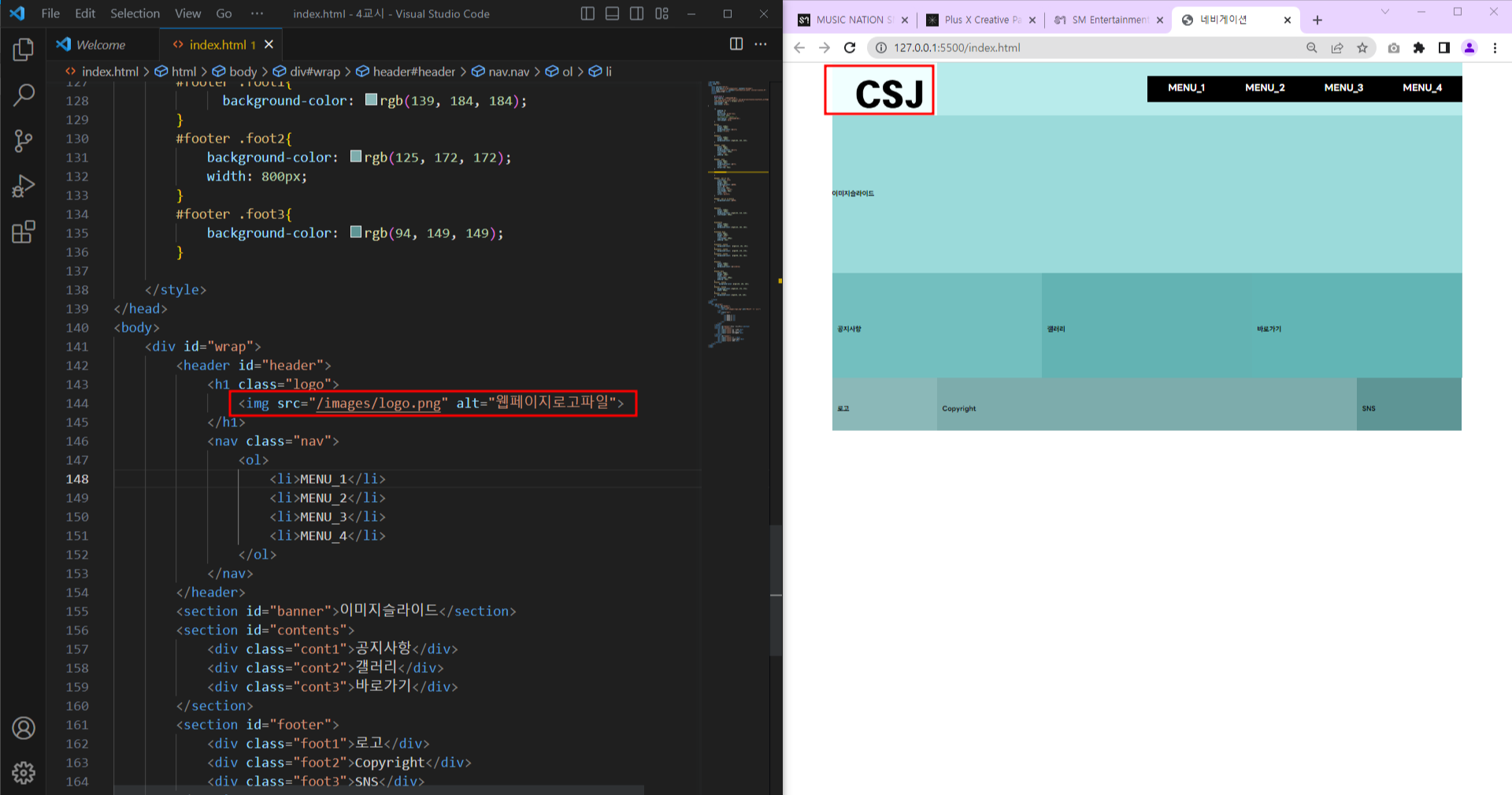
Task: Click the rgb(94, 149, 149) color swatch
Action: coord(356,232)
